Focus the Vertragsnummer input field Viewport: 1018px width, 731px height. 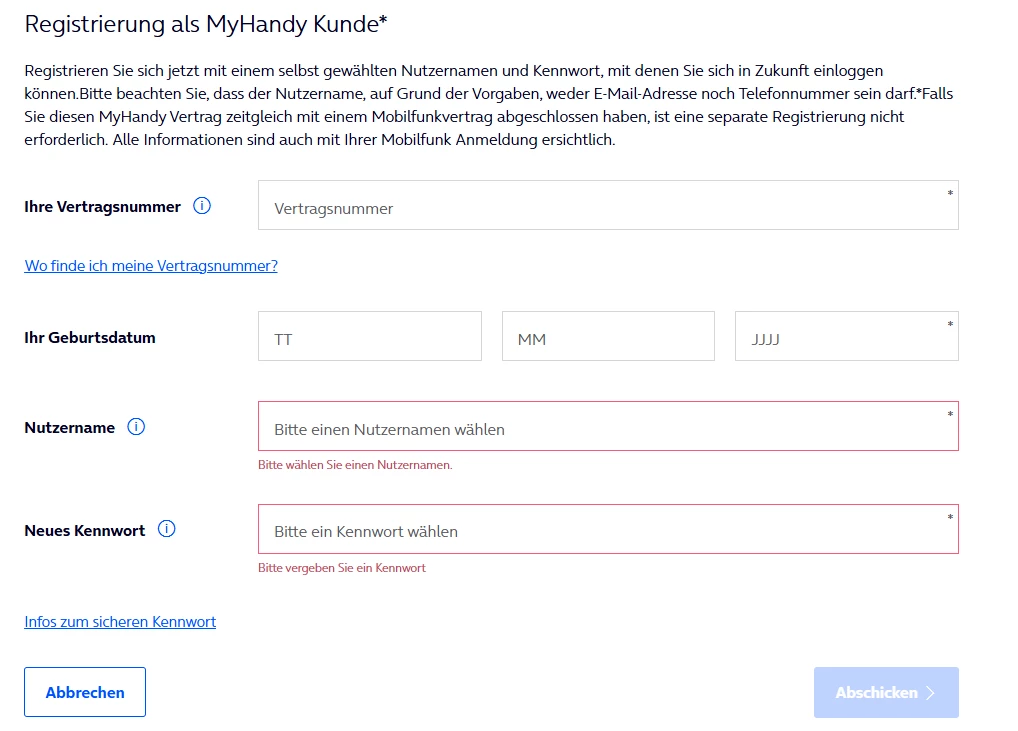coord(608,206)
